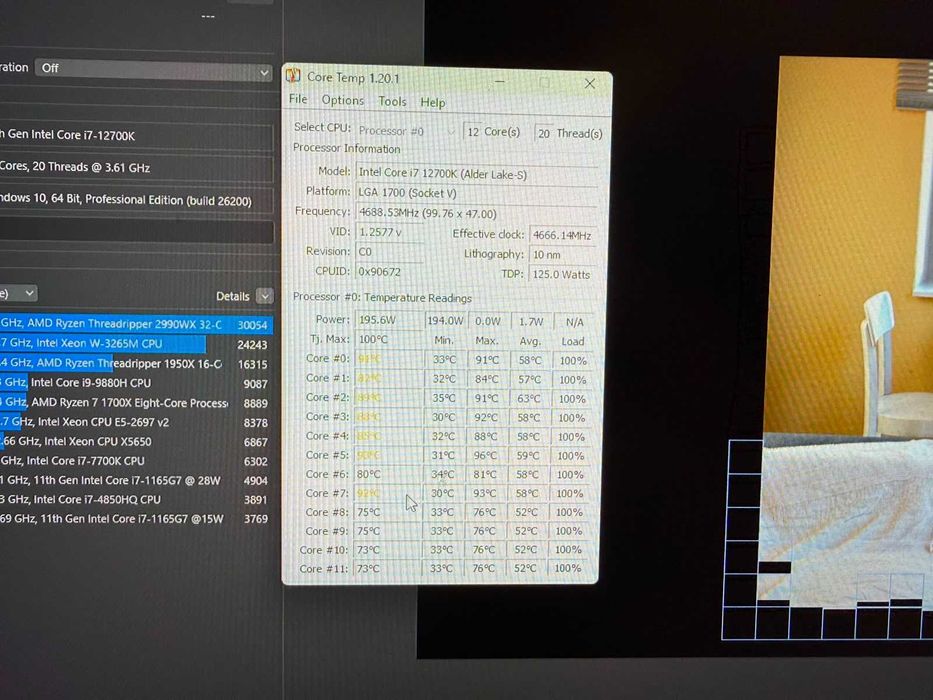The height and width of the screenshot is (700, 933).
Task: Click the processor name field Intel Core i7-12700K
Action: click(136, 136)
